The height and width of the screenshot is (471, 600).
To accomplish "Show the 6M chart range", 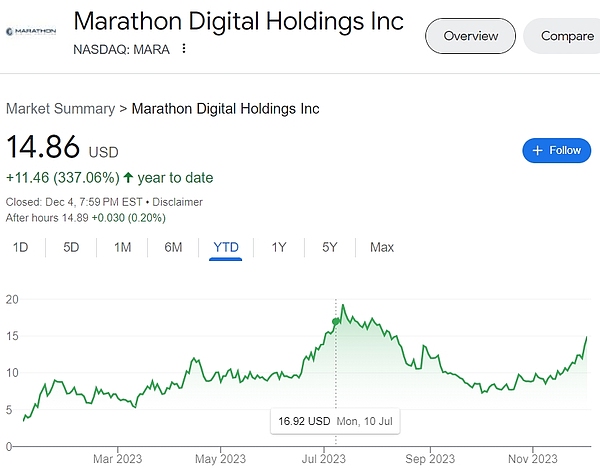I will [174, 247].
